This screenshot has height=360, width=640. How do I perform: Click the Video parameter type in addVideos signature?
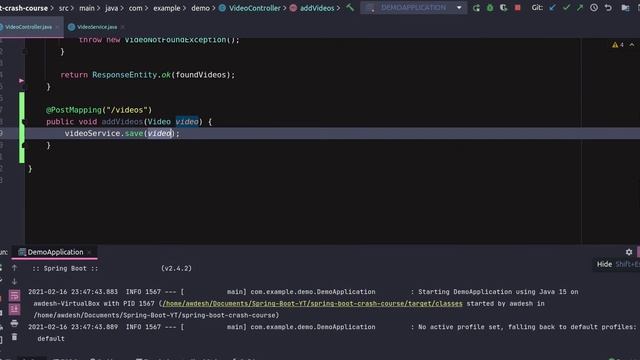tap(159, 122)
